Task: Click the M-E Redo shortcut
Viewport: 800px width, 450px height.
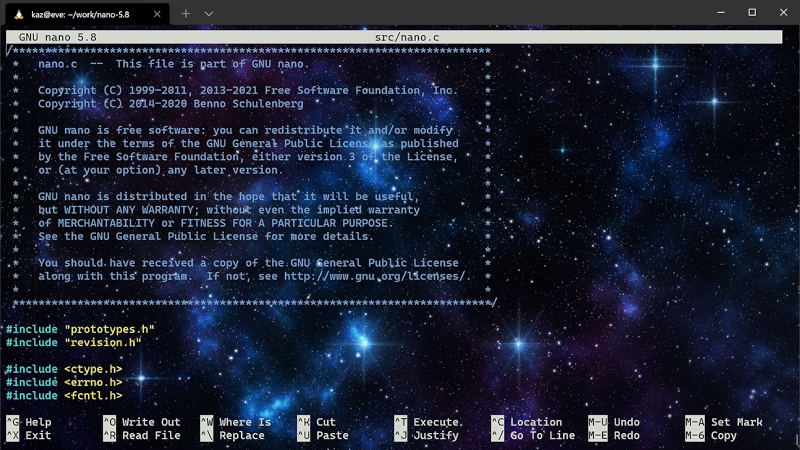Action: 614,435
